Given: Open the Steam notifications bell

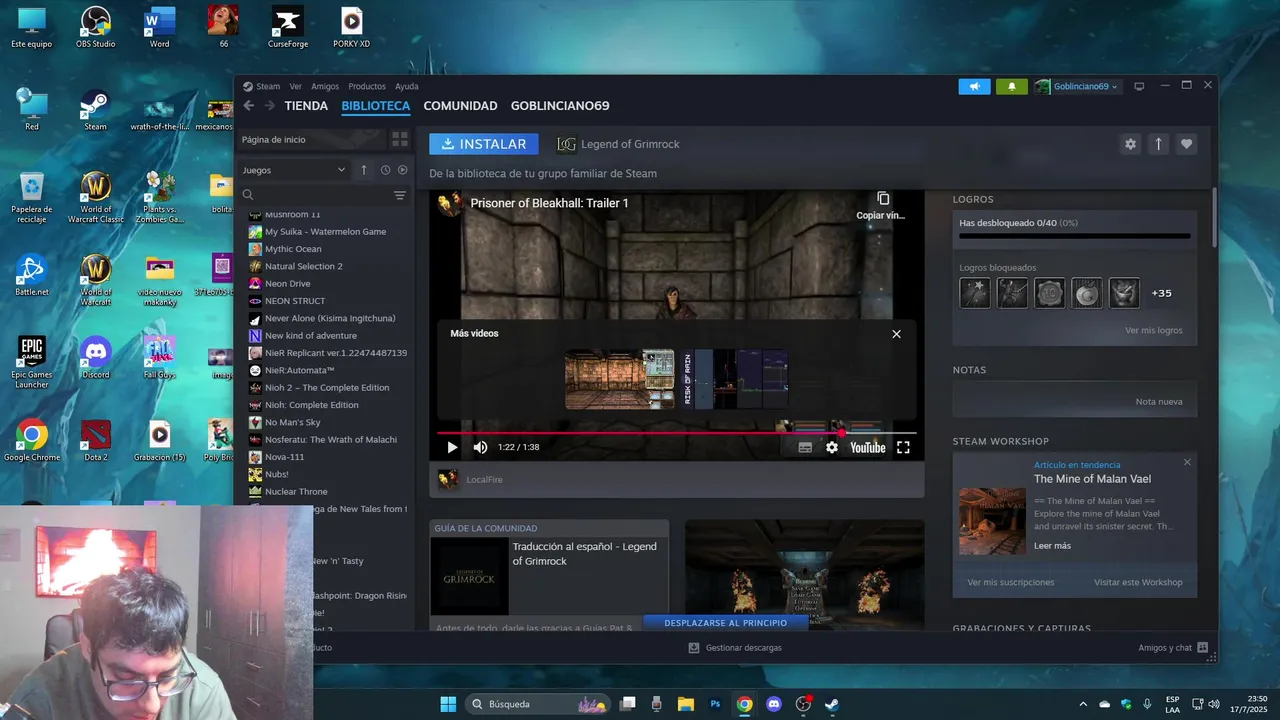Looking at the screenshot, I should [1012, 87].
